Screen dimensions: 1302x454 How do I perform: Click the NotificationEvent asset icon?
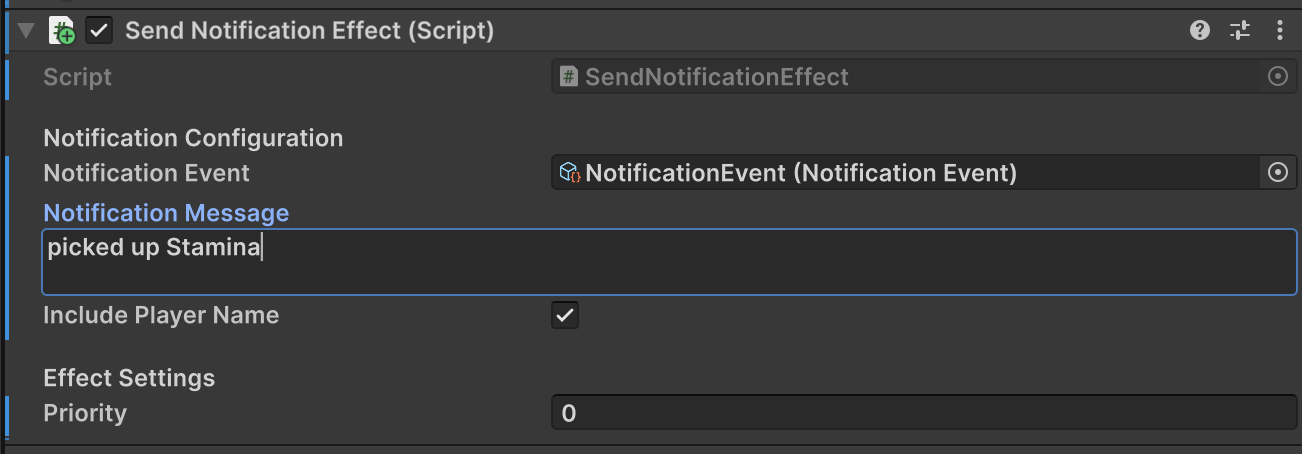coord(570,173)
